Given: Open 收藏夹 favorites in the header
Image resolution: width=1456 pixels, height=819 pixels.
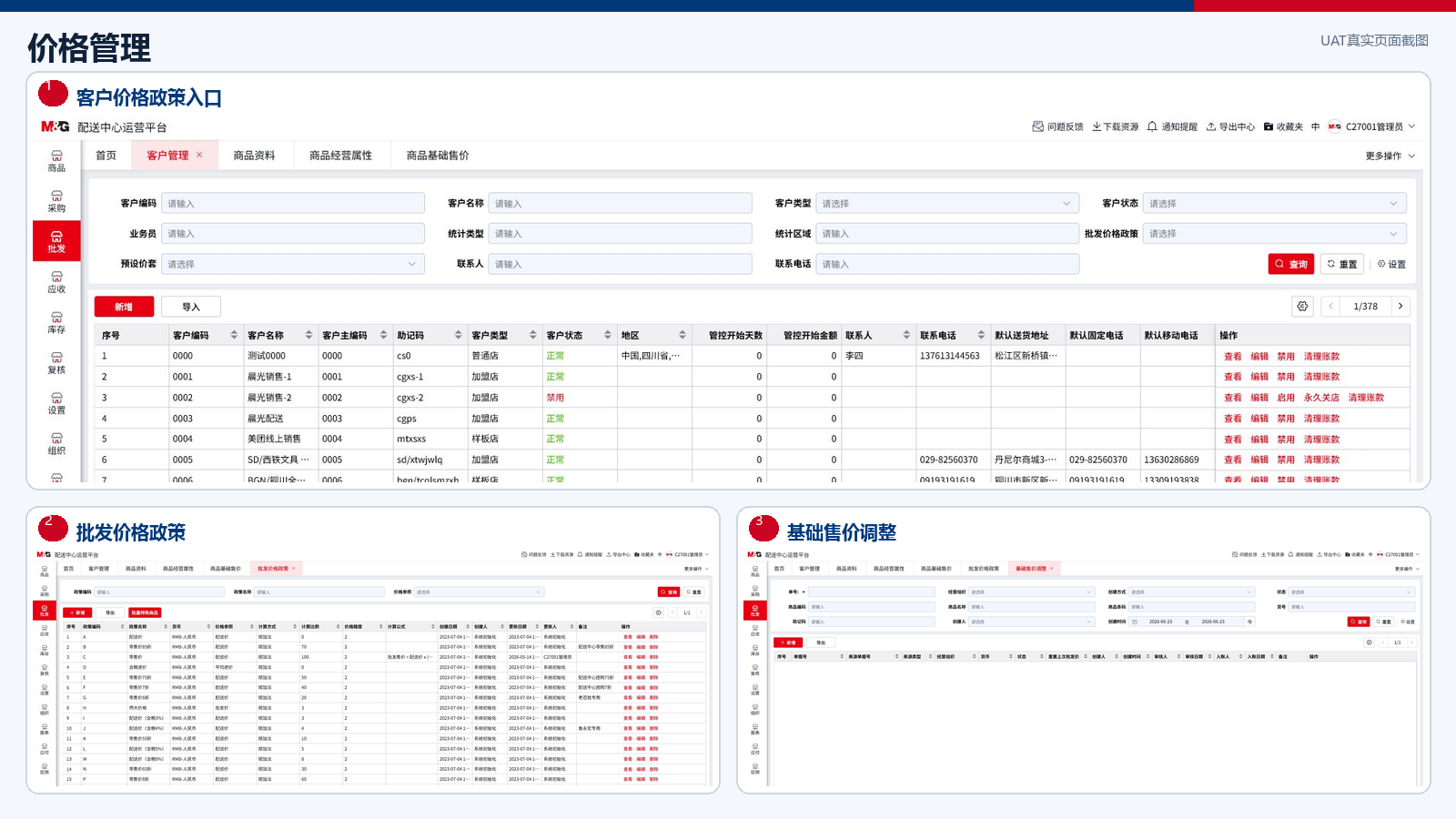Looking at the screenshot, I should (x=1283, y=126).
